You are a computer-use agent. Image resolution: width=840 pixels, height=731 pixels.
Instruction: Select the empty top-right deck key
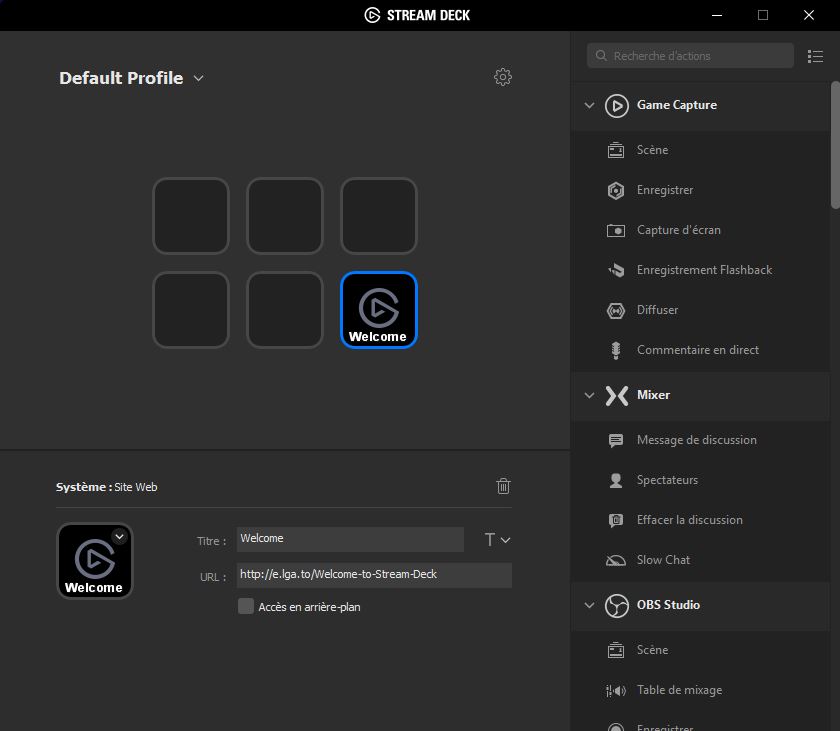point(379,216)
